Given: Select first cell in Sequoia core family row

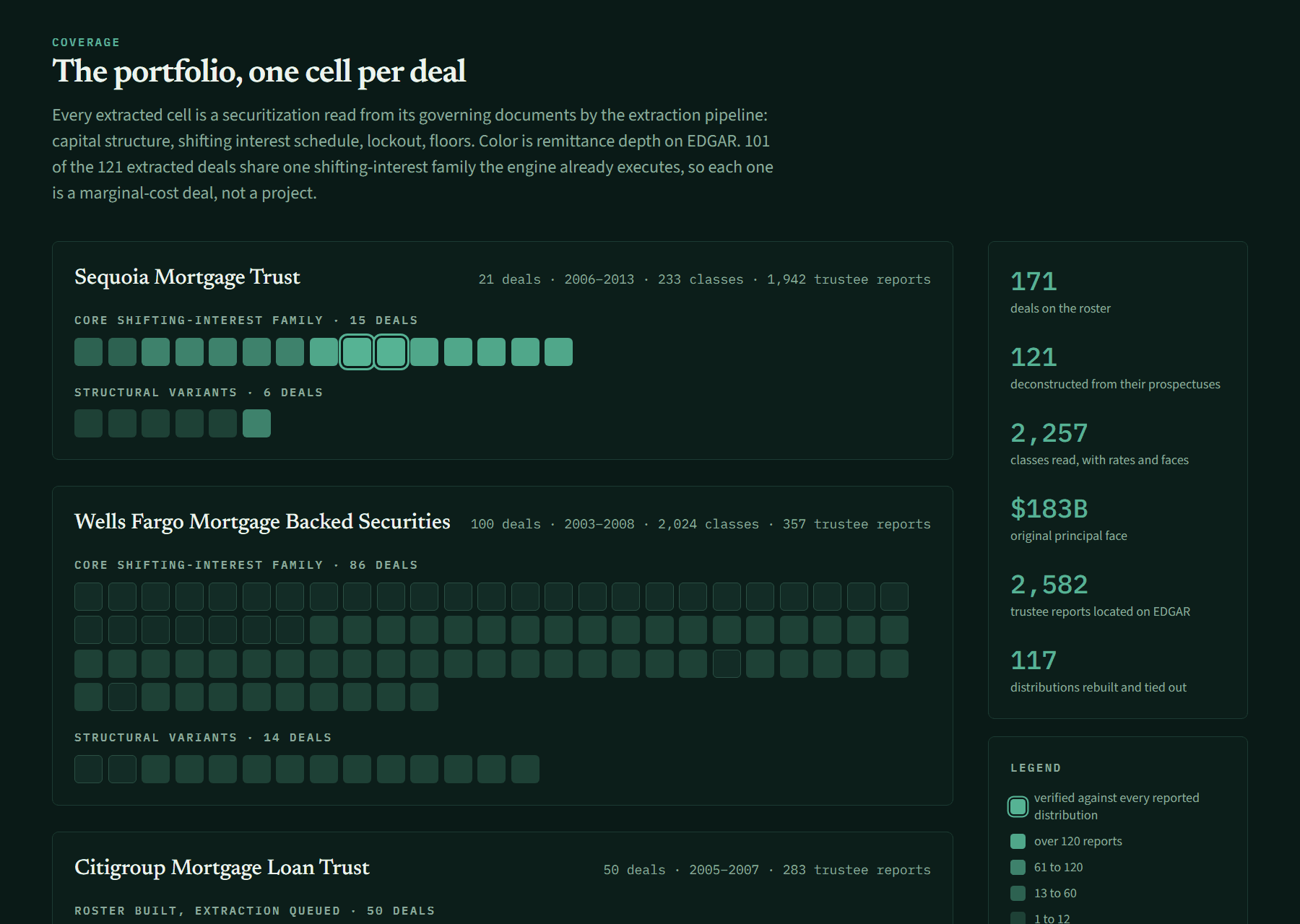Looking at the screenshot, I should [88, 352].
